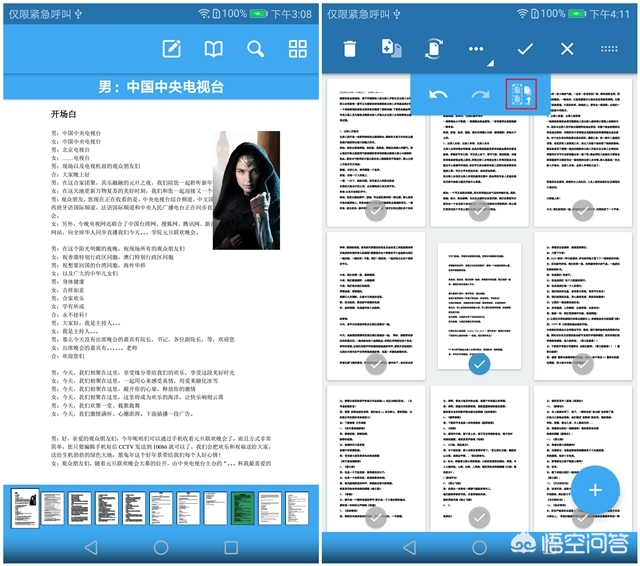This screenshot has height=566, width=640.
Task: Tap the rotate page icon
Action: [434, 49]
